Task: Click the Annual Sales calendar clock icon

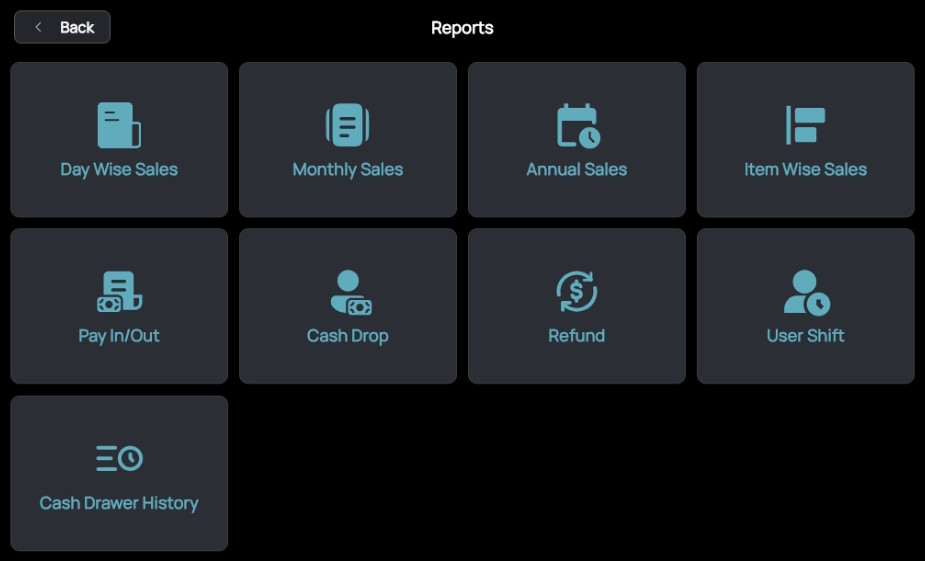Action: tap(579, 126)
